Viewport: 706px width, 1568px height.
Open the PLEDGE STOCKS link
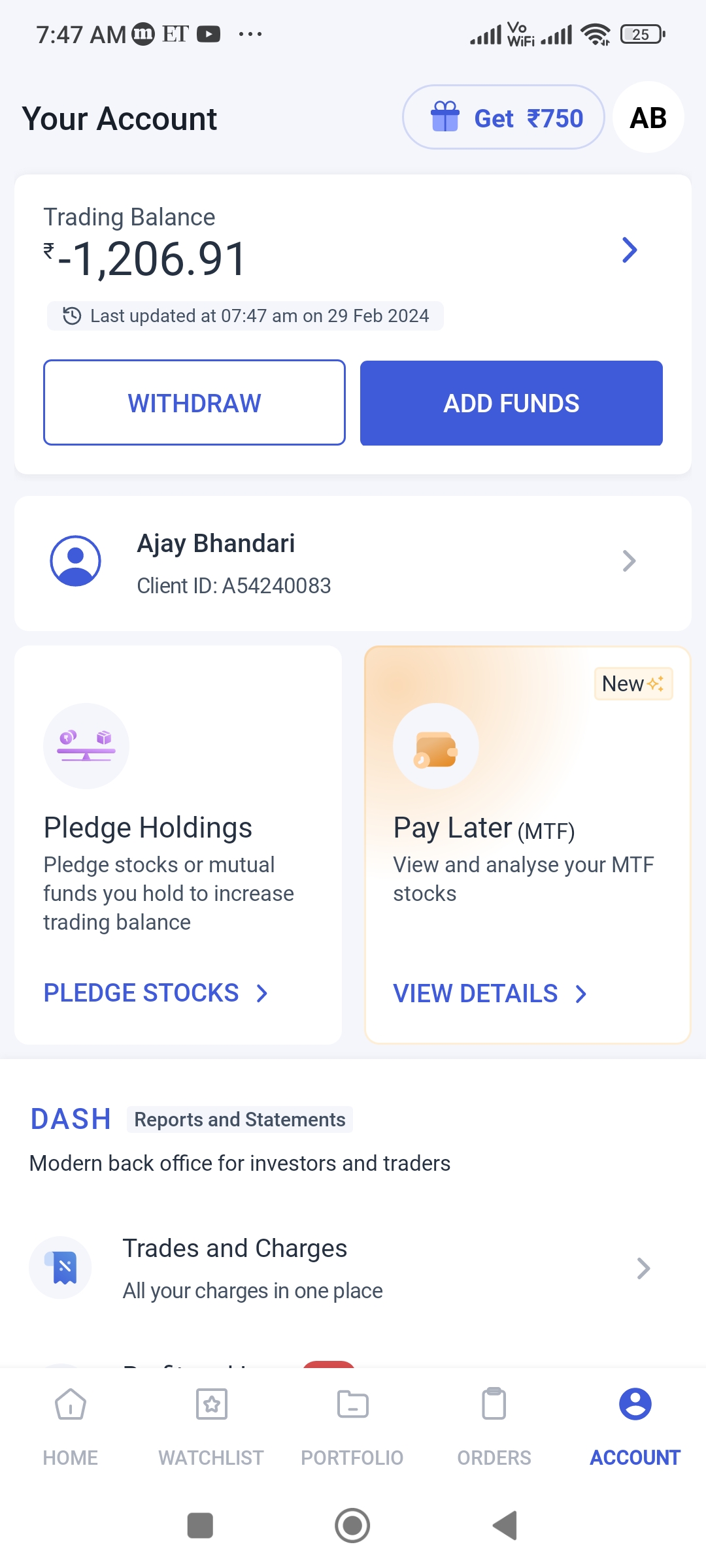156,993
